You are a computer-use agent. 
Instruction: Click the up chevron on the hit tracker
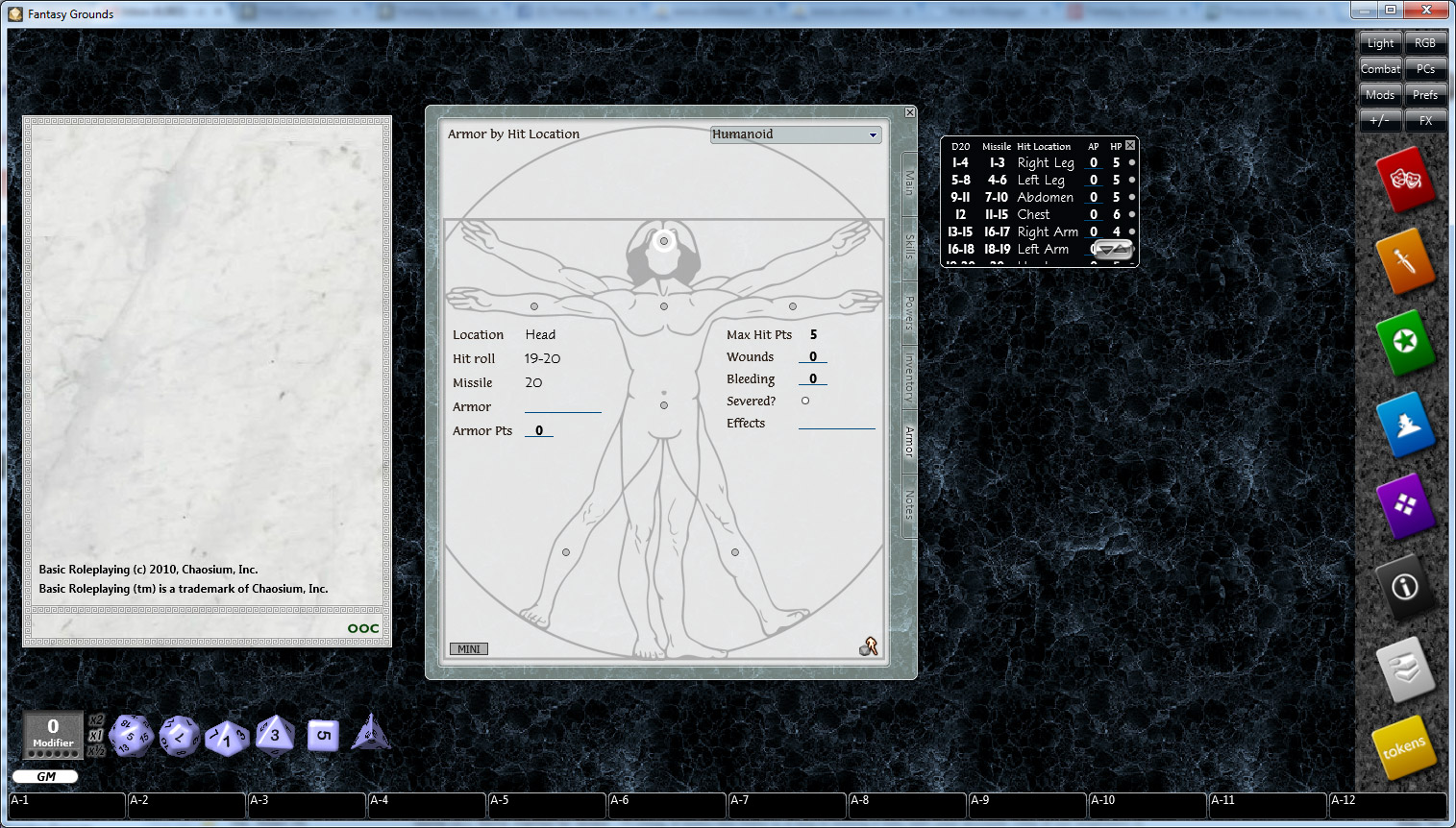coord(1123,248)
